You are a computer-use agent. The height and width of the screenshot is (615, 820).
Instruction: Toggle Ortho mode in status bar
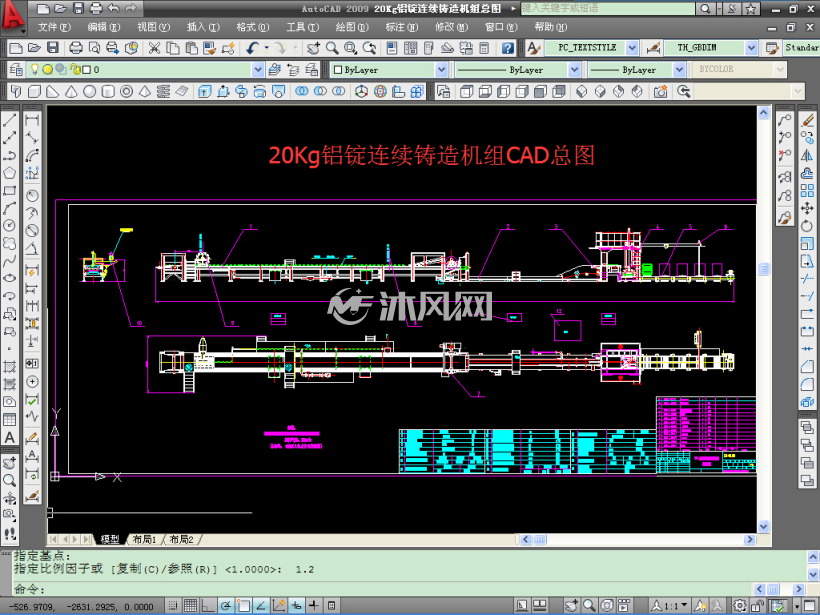point(208,606)
